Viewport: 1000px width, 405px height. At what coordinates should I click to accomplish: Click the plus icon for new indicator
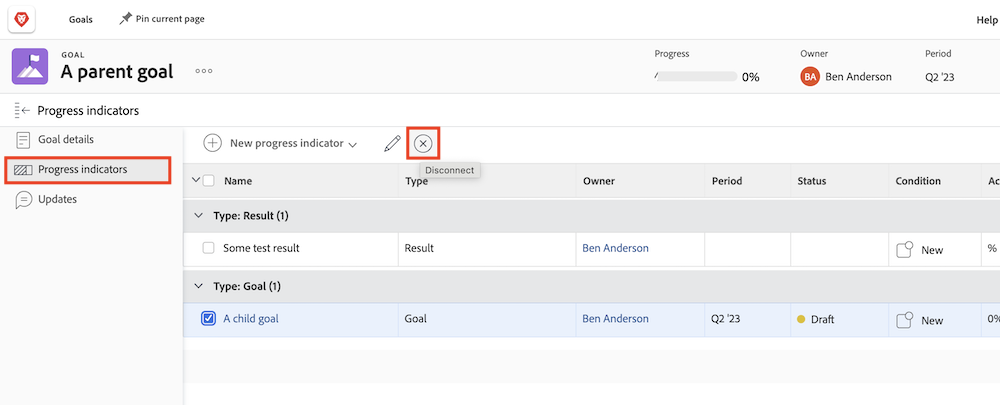click(x=213, y=144)
